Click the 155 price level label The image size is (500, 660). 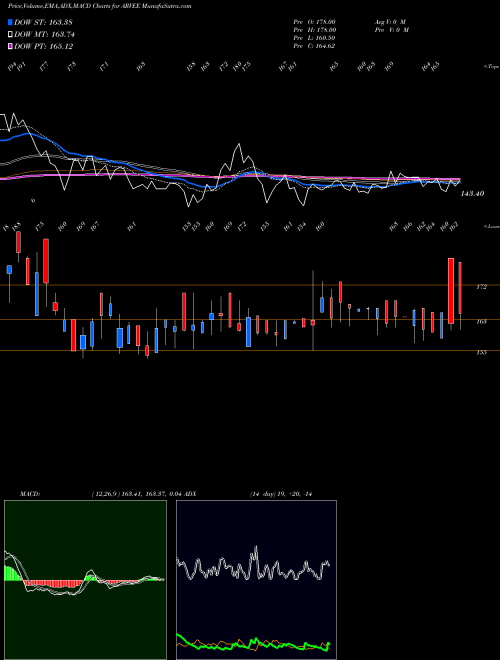(481, 352)
